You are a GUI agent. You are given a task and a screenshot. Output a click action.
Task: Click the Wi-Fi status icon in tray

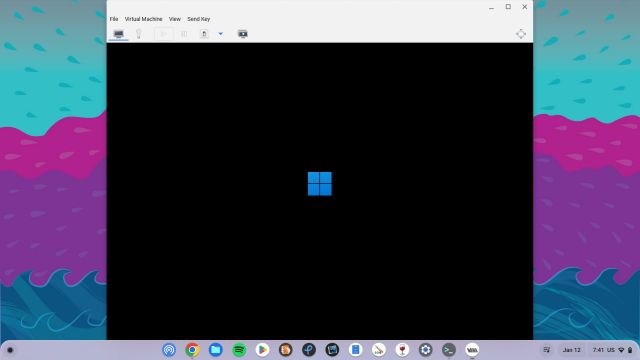point(621,350)
